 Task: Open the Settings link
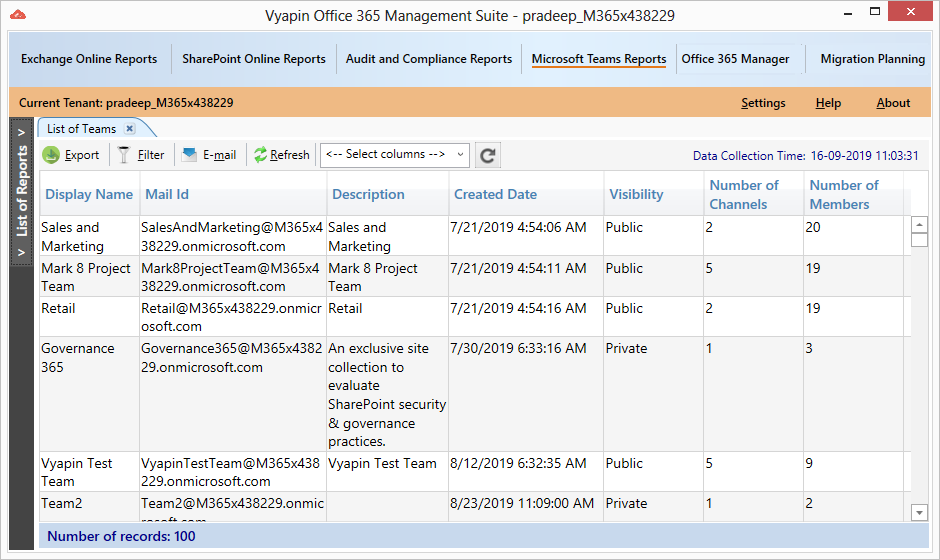pos(763,103)
